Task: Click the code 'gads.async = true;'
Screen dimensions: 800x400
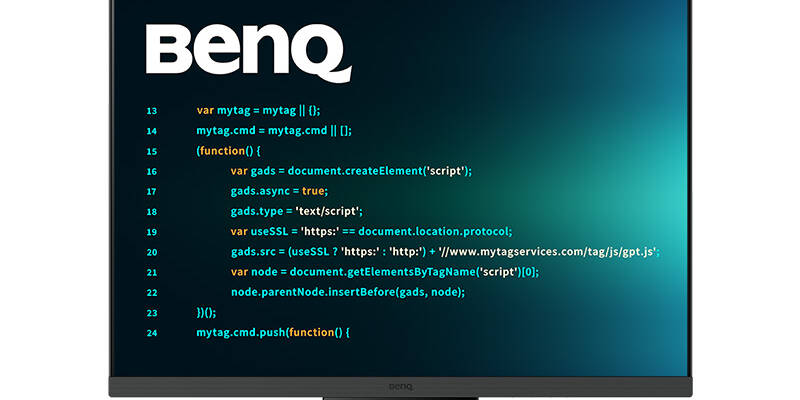Action: pos(279,191)
